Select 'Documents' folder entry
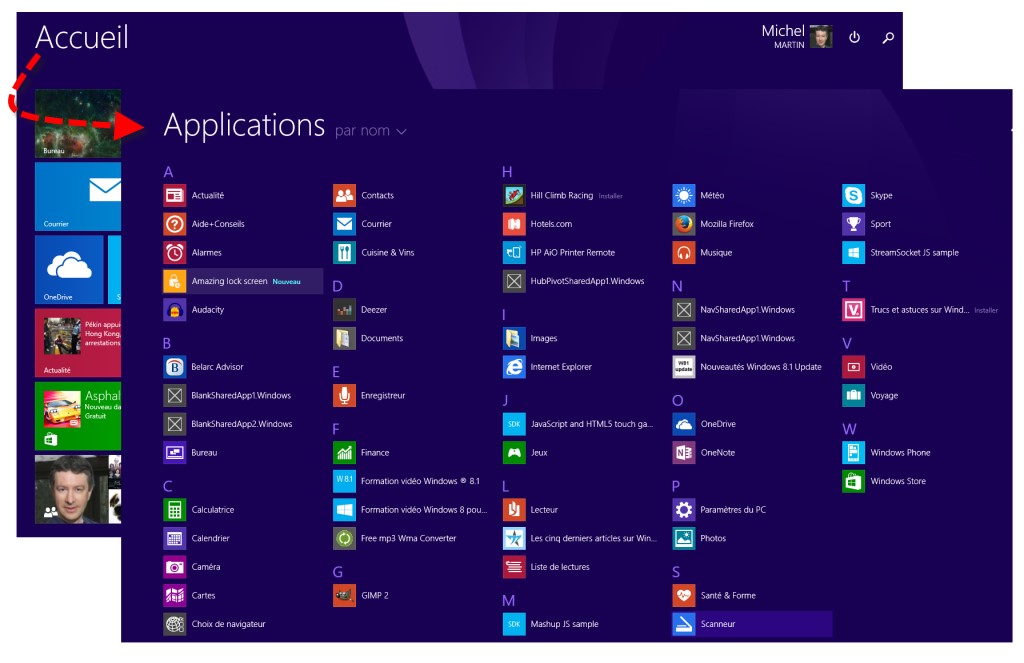This screenshot has width=1024, height=663. point(368,338)
